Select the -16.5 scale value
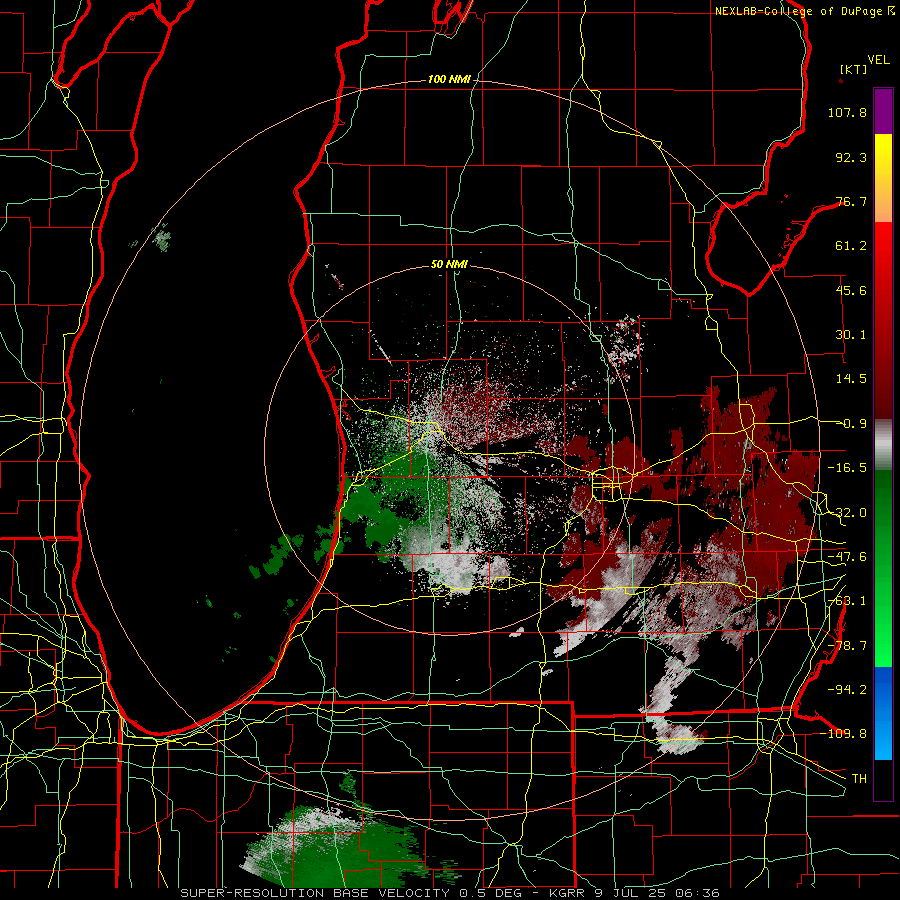The image size is (900, 900). pyautogui.click(x=847, y=468)
